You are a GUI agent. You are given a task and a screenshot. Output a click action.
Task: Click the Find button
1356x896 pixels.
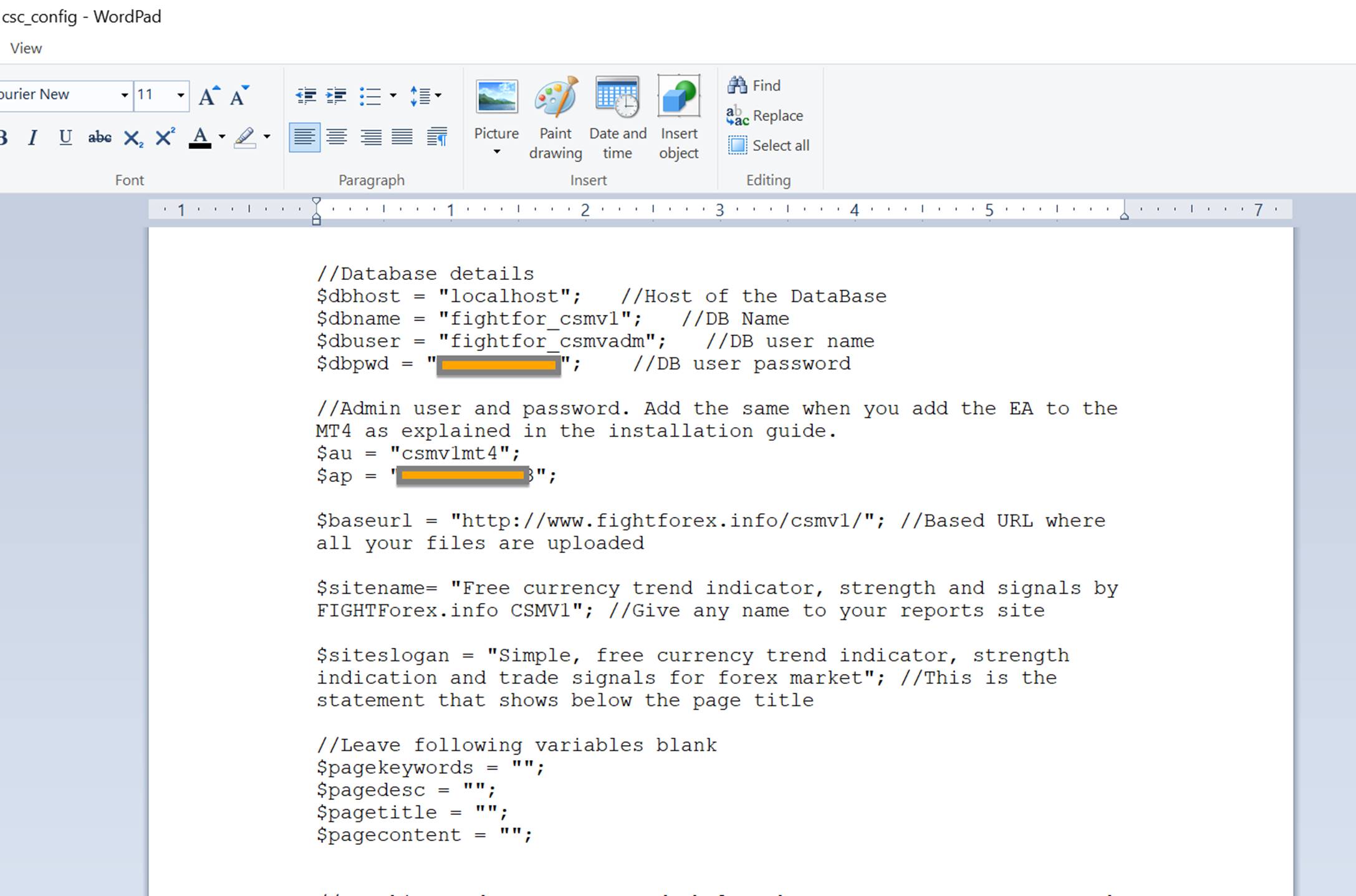[754, 85]
